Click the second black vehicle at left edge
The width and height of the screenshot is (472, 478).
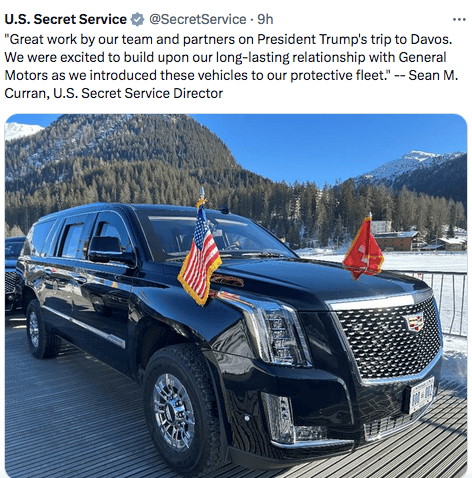point(13,273)
